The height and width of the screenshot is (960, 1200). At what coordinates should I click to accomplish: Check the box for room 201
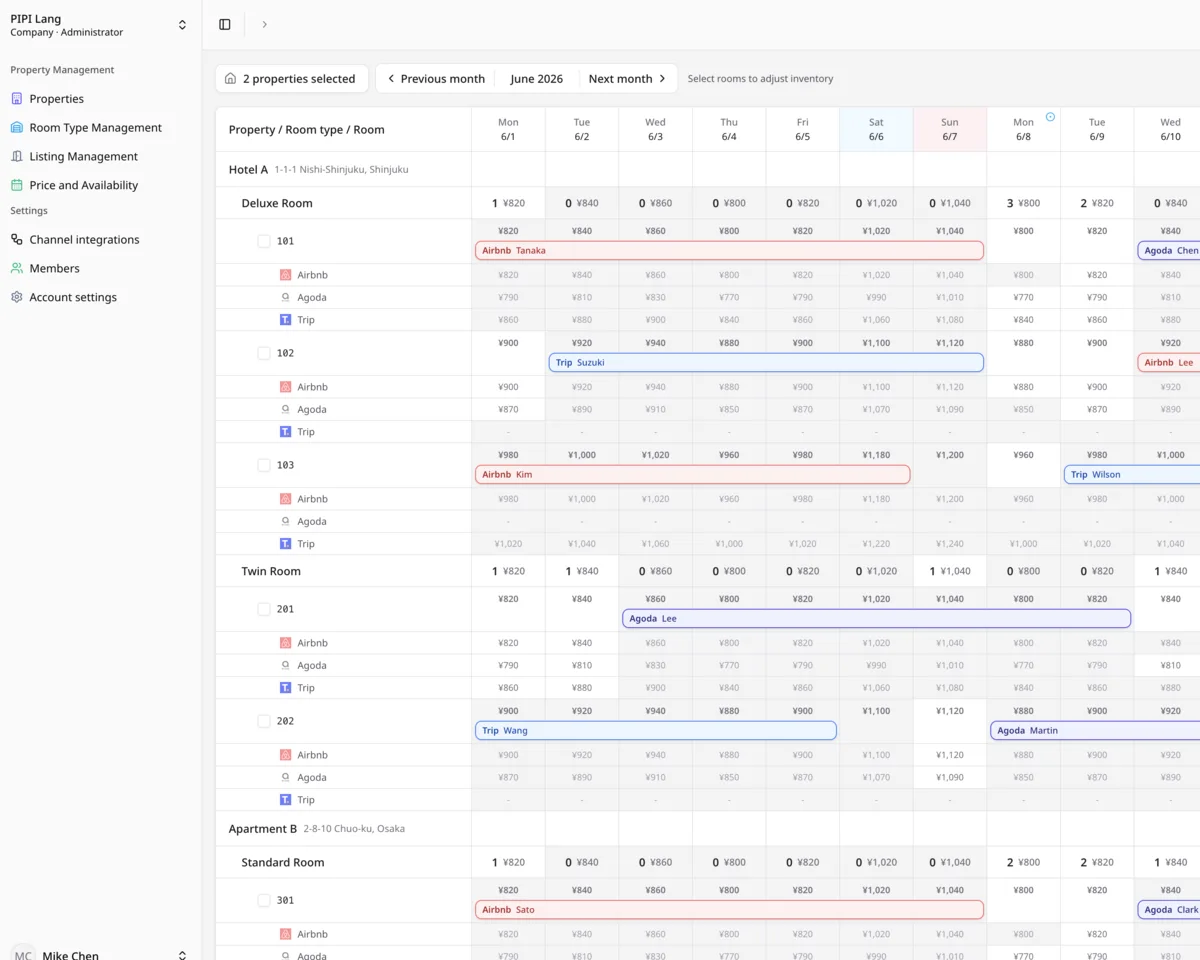coord(264,609)
